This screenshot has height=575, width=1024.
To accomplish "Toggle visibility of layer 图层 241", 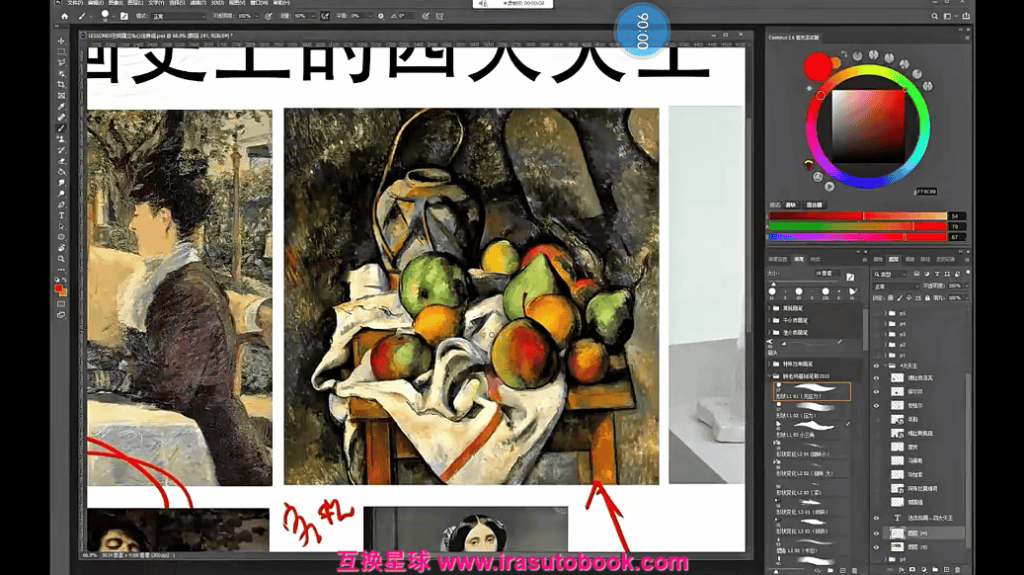I will tap(877, 534).
